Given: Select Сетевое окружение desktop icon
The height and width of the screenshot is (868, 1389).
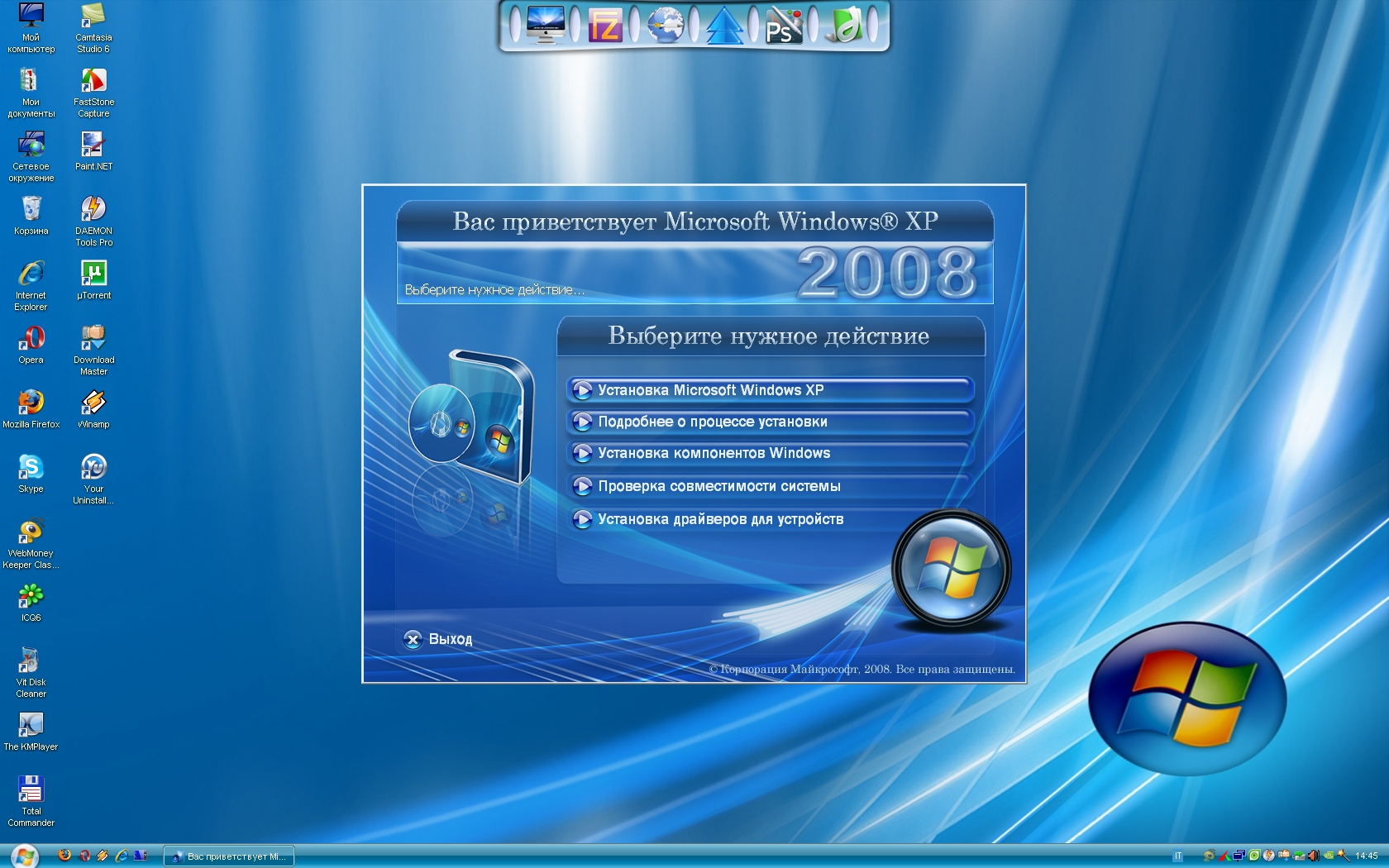Looking at the screenshot, I should tap(31, 156).
